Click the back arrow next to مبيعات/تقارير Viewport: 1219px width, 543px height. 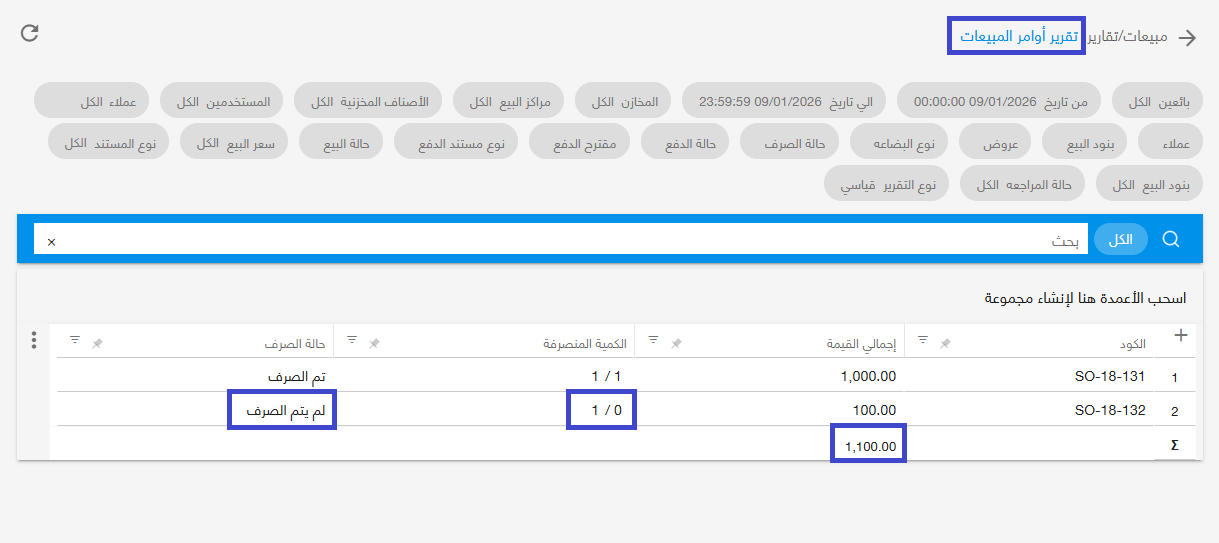[x=1187, y=38]
